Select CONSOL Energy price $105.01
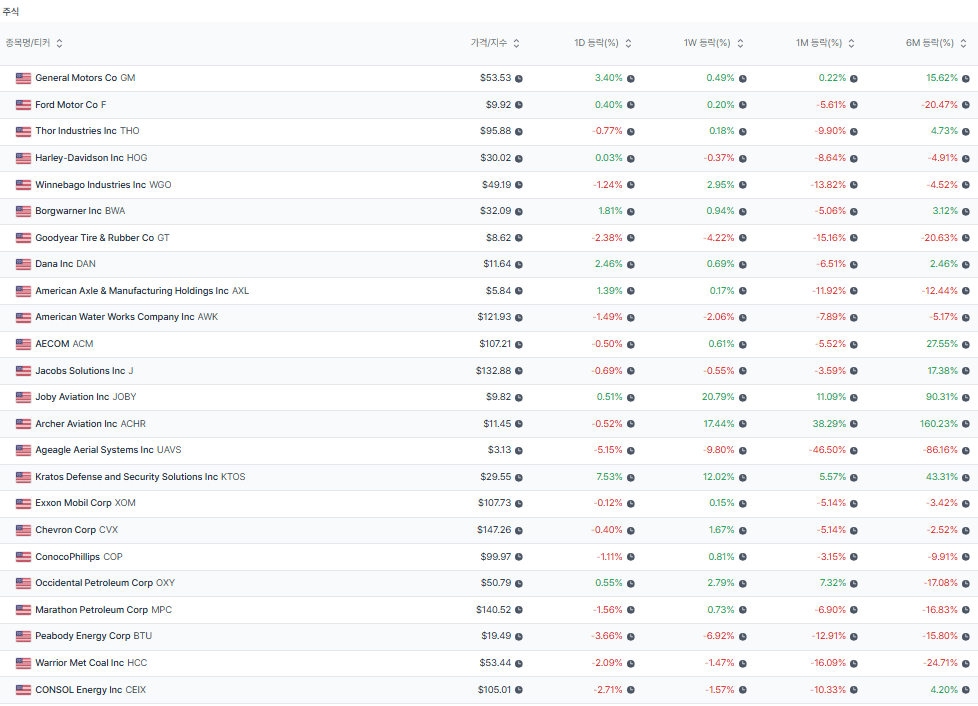Viewport: 978px width, 706px height. [495, 690]
